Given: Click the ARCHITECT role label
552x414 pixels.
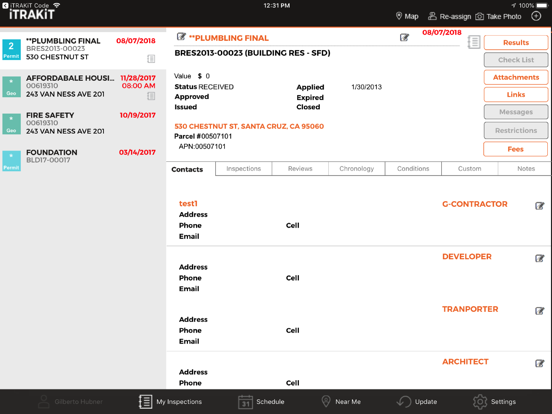Looking at the screenshot, I should pos(465,362).
